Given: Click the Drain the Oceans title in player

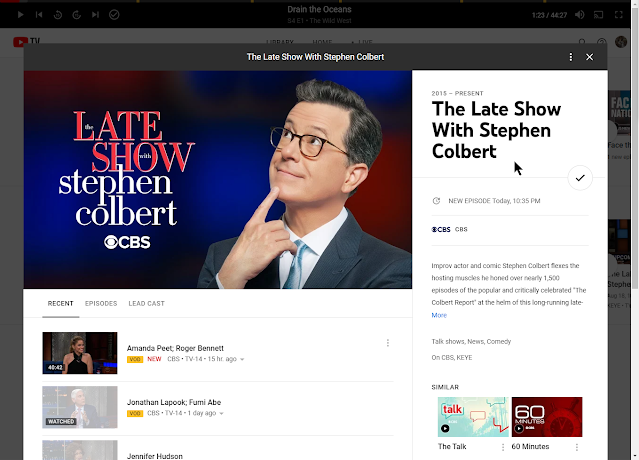Looking at the screenshot, I should coord(319,9).
